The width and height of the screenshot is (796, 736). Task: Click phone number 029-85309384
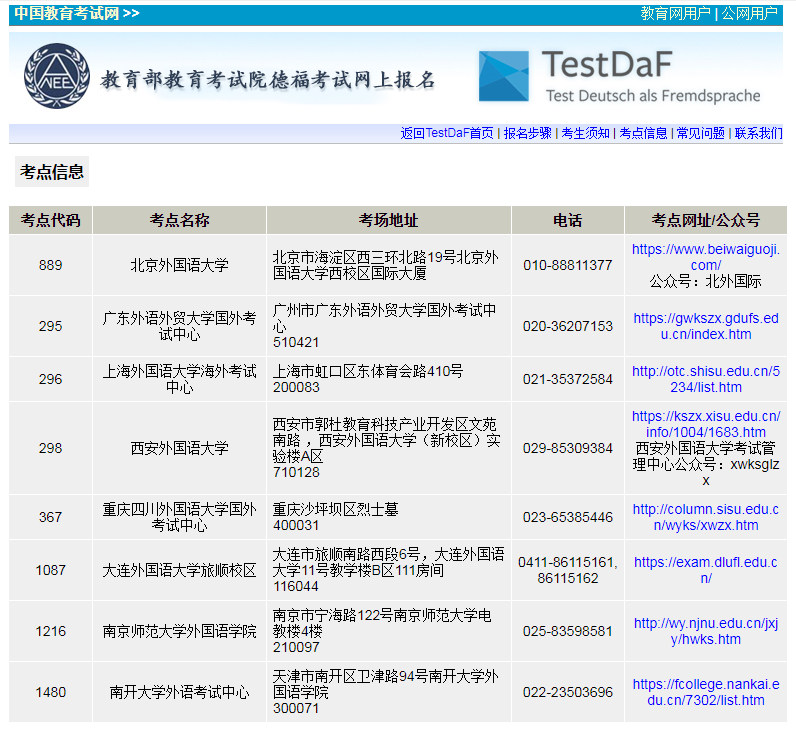pos(568,448)
